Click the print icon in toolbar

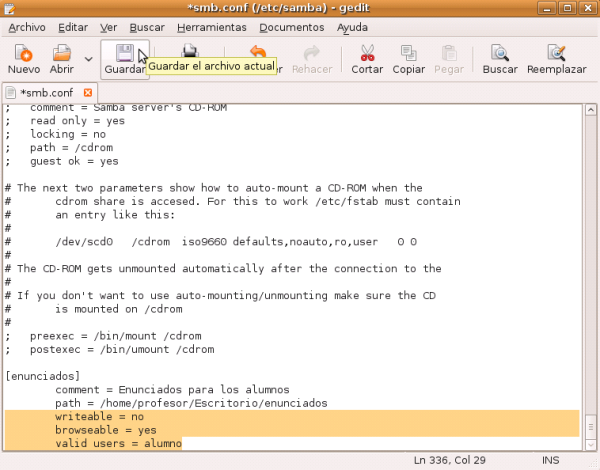click(x=190, y=53)
